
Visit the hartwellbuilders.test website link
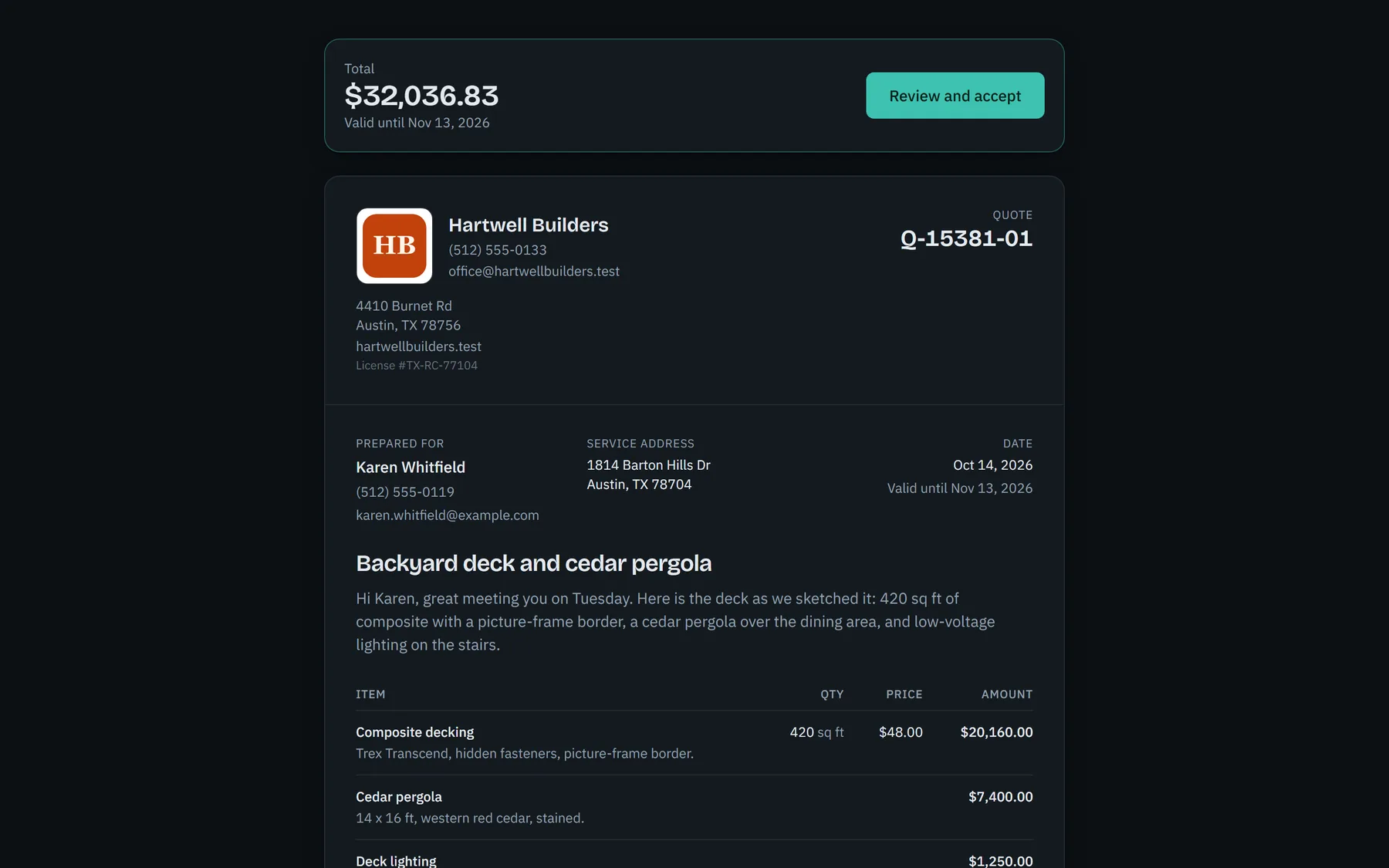(418, 346)
